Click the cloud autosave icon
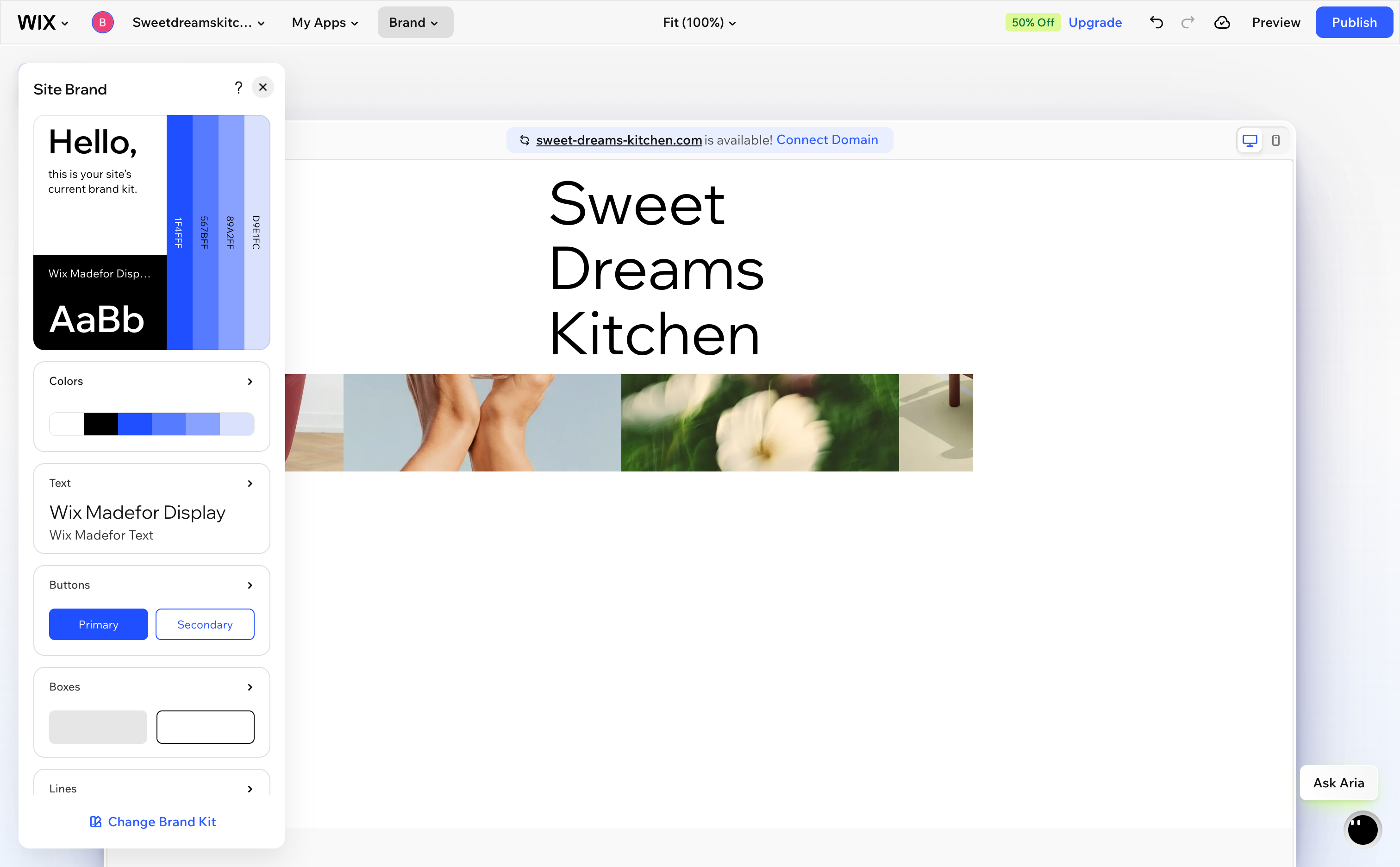 [1222, 22]
